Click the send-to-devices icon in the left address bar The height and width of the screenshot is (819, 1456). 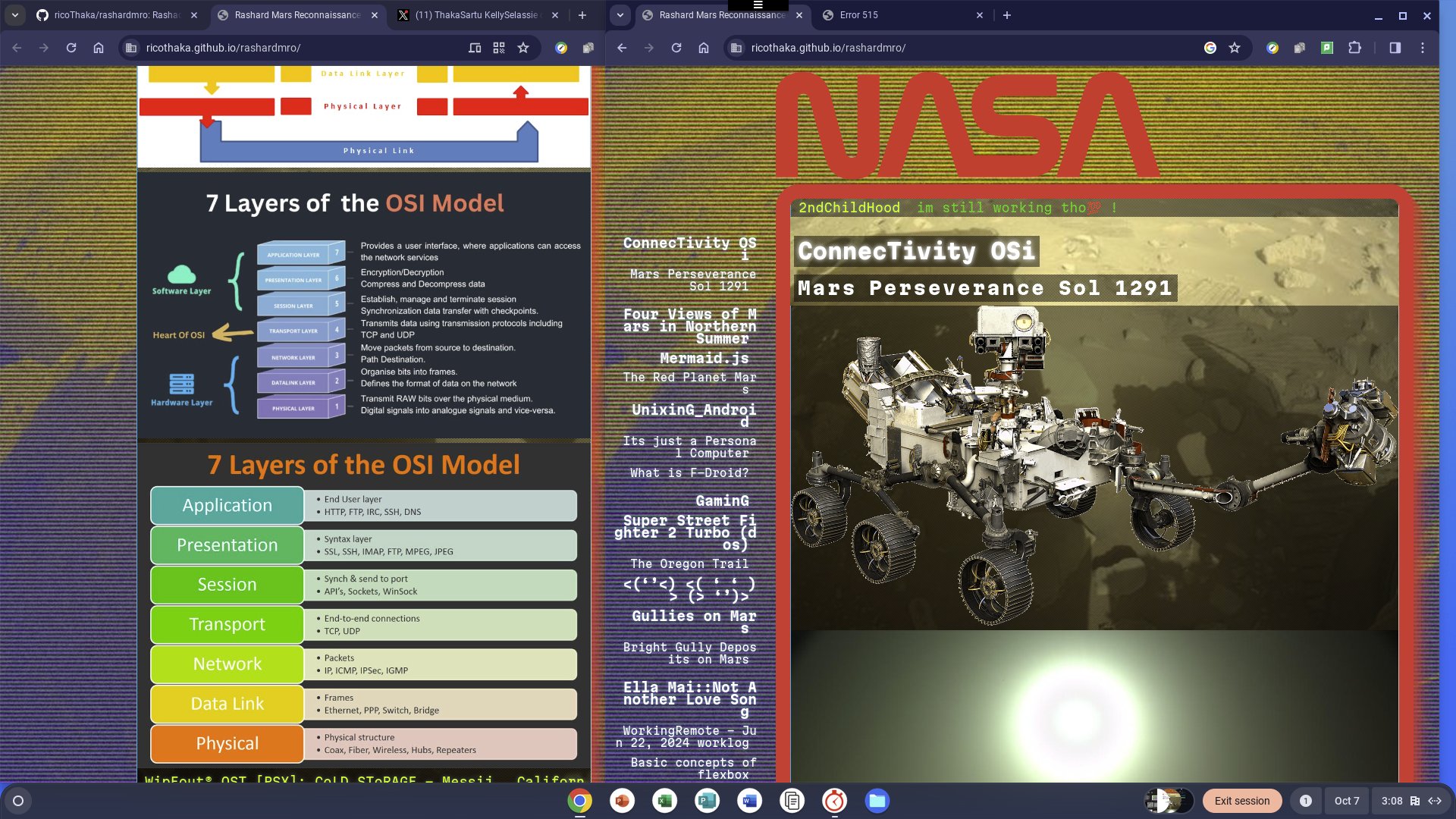pyautogui.click(x=475, y=48)
